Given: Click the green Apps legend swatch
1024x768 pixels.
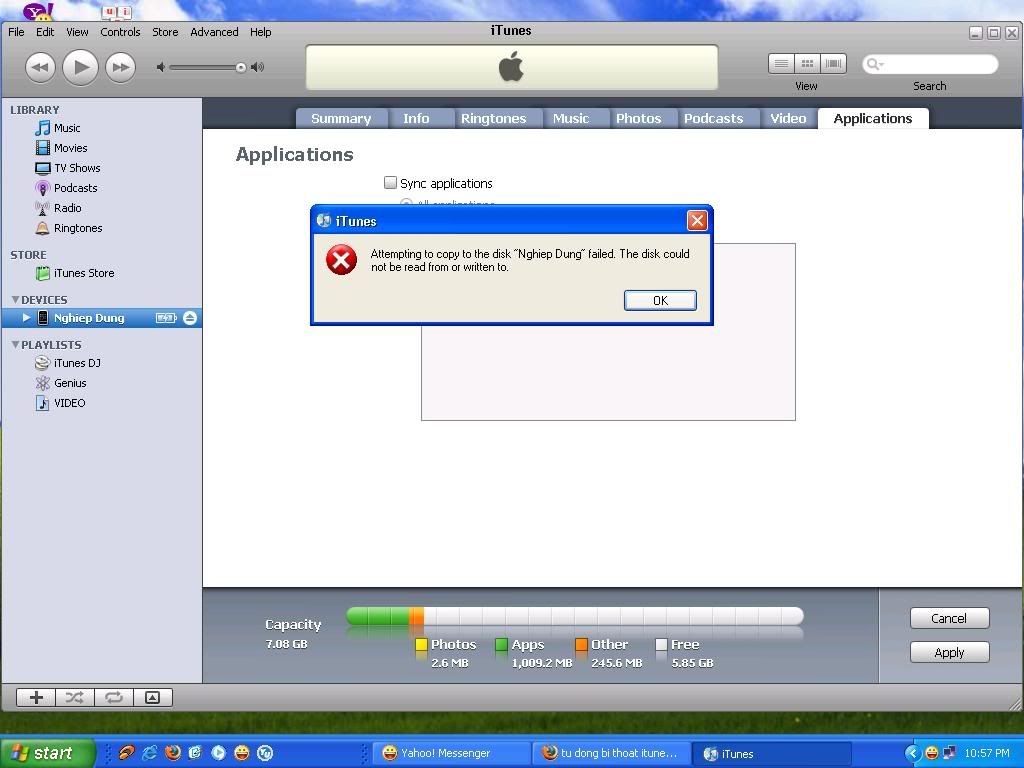Looking at the screenshot, I should [x=502, y=645].
